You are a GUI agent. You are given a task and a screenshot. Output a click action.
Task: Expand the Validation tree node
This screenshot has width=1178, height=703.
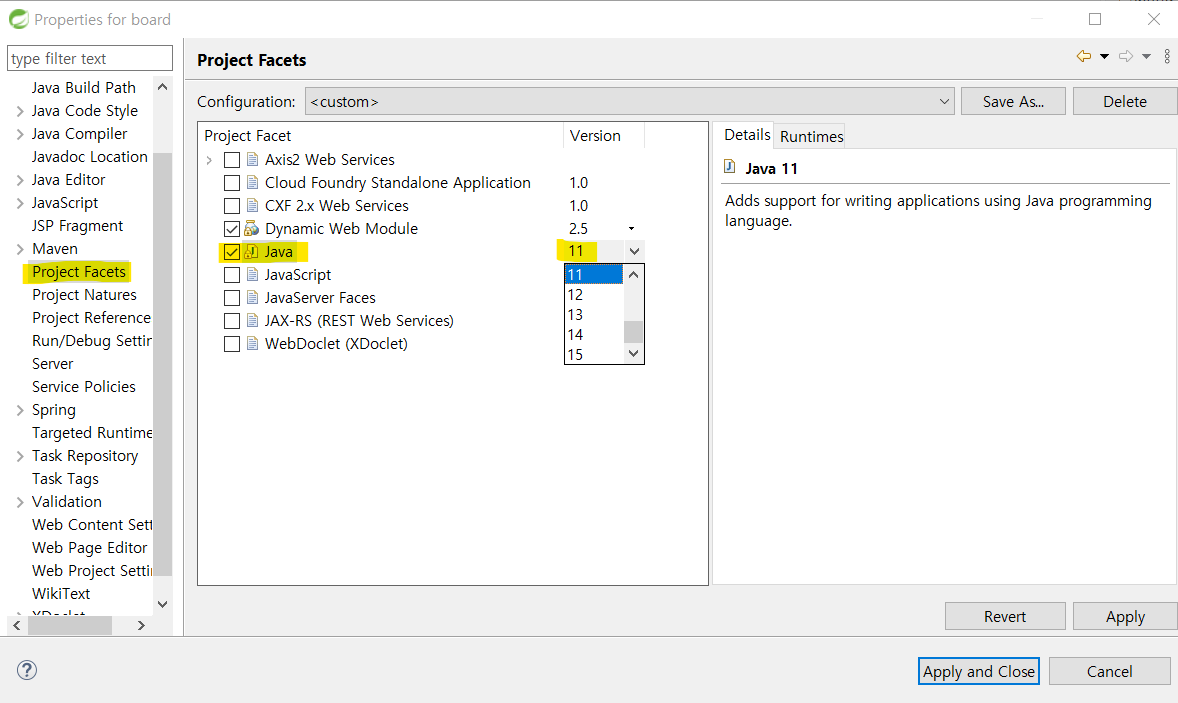click(20, 502)
